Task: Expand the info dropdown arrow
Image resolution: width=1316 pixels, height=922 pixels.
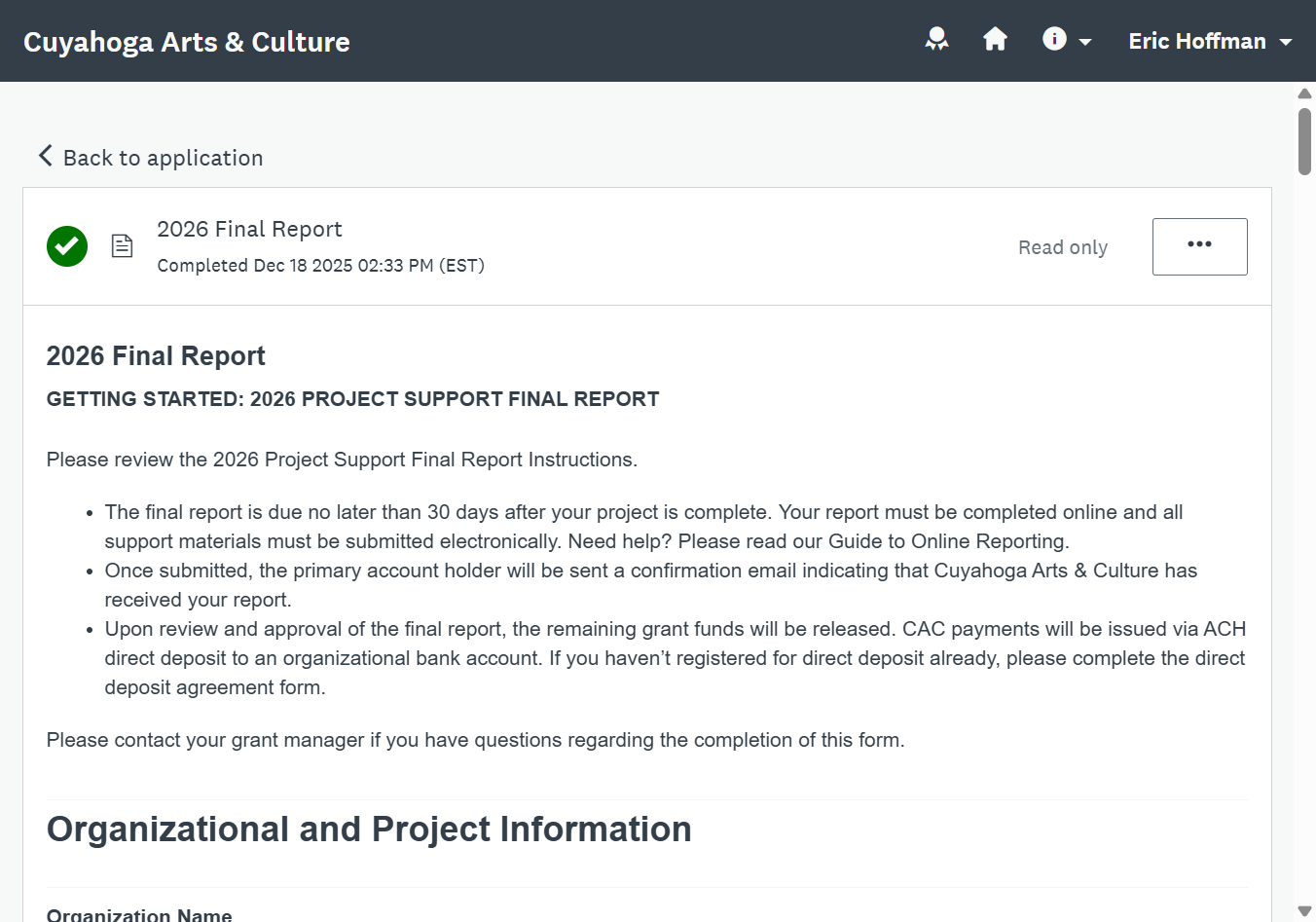Action: (1085, 42)
